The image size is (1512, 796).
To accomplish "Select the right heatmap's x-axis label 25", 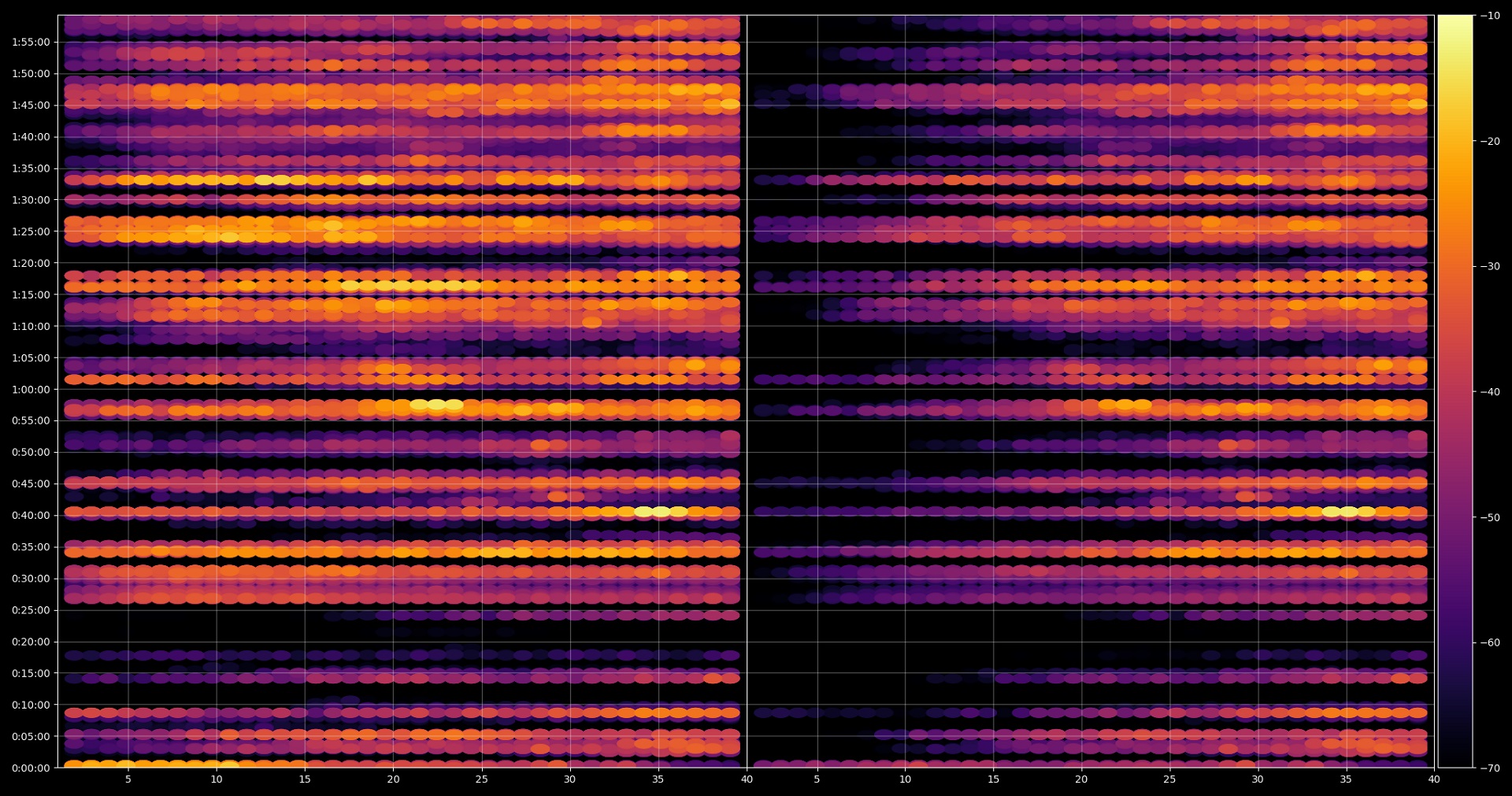I will 1169,779.
